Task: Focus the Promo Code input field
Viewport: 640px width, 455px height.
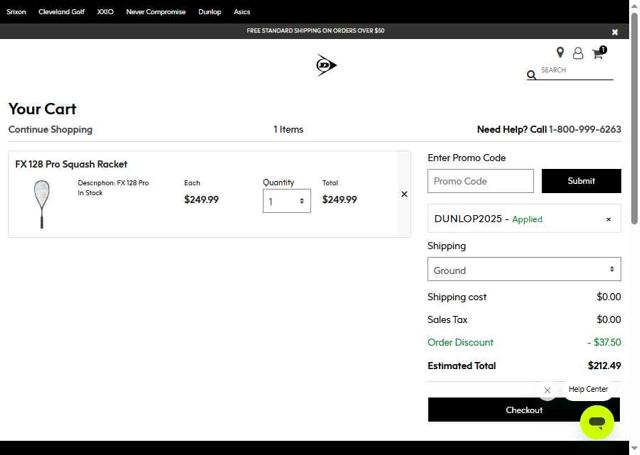Action: [480, 181]
